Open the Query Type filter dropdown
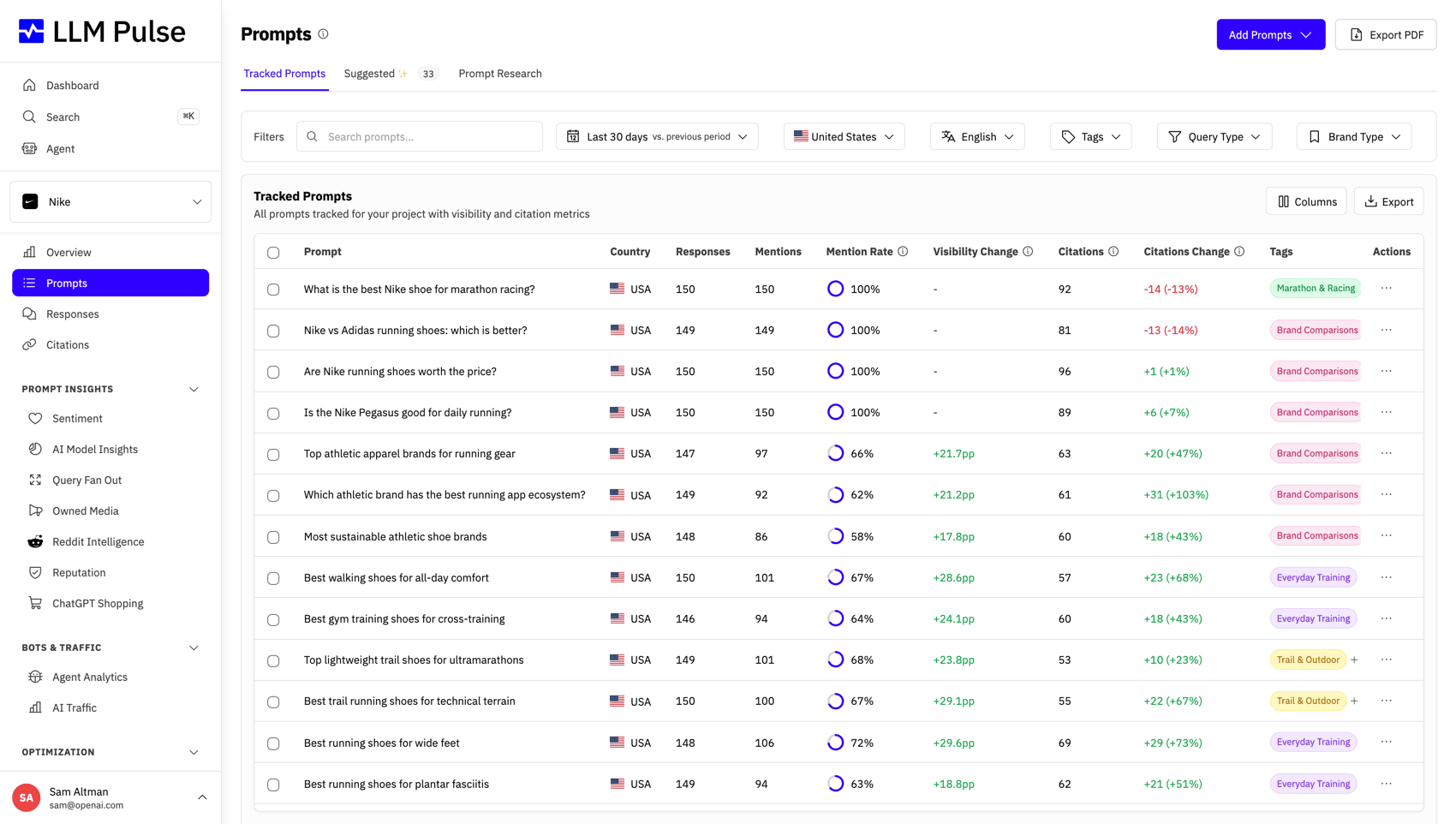 click(1214, 136)
